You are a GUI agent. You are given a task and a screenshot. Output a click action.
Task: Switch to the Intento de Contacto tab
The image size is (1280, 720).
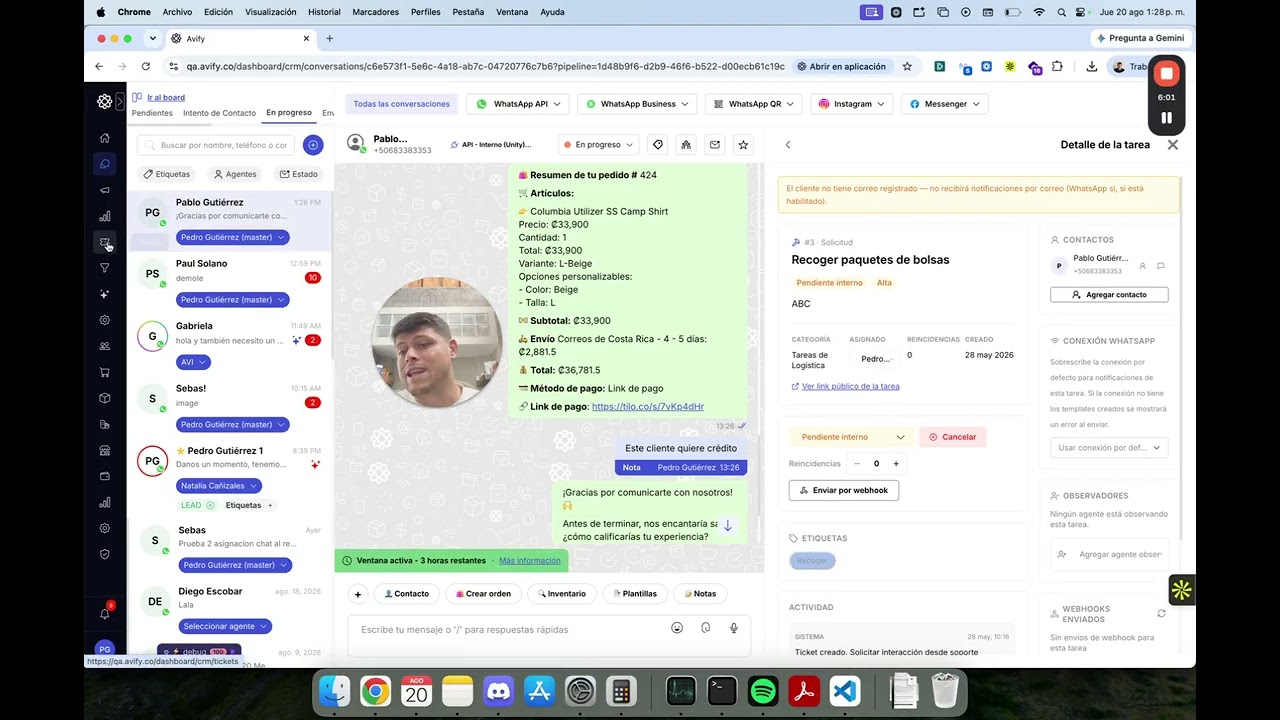219,113
